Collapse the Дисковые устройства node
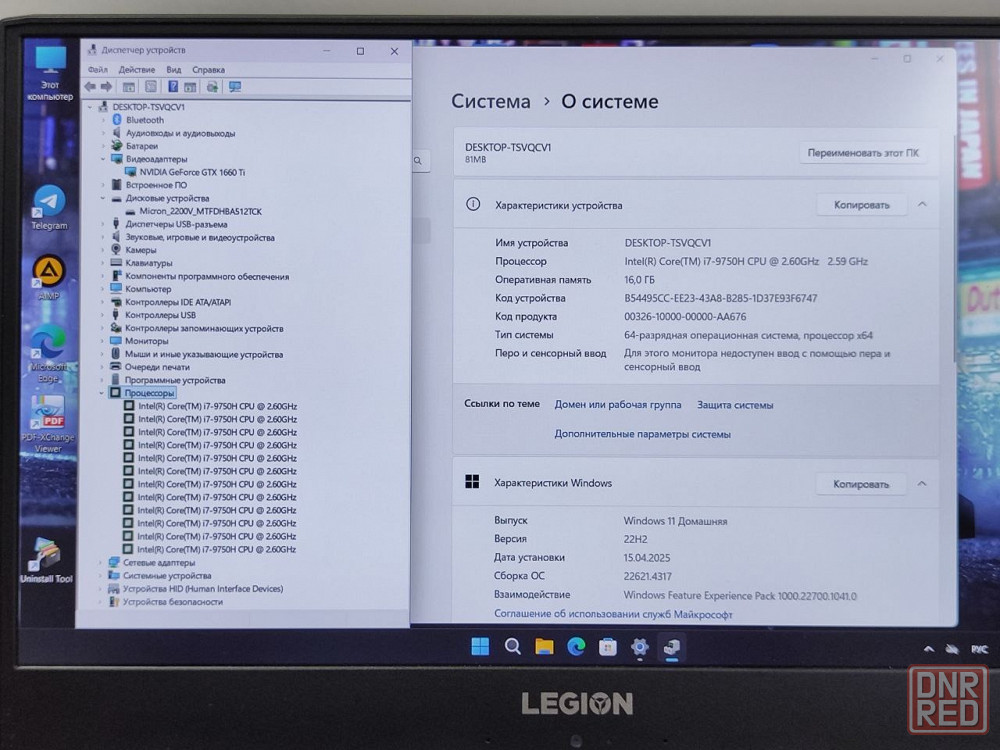This screenshot has width=1000, height=750. point(102,198)
